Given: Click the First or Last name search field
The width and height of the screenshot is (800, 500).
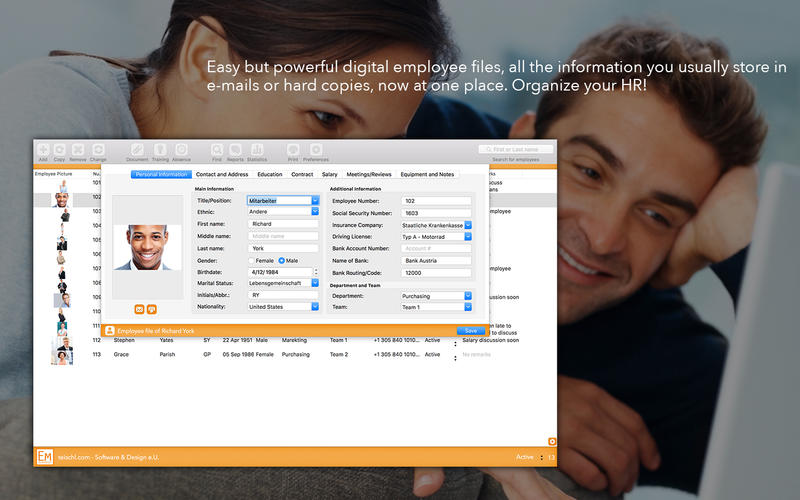Looking at the screenshot, I should [x=516, y=149].
